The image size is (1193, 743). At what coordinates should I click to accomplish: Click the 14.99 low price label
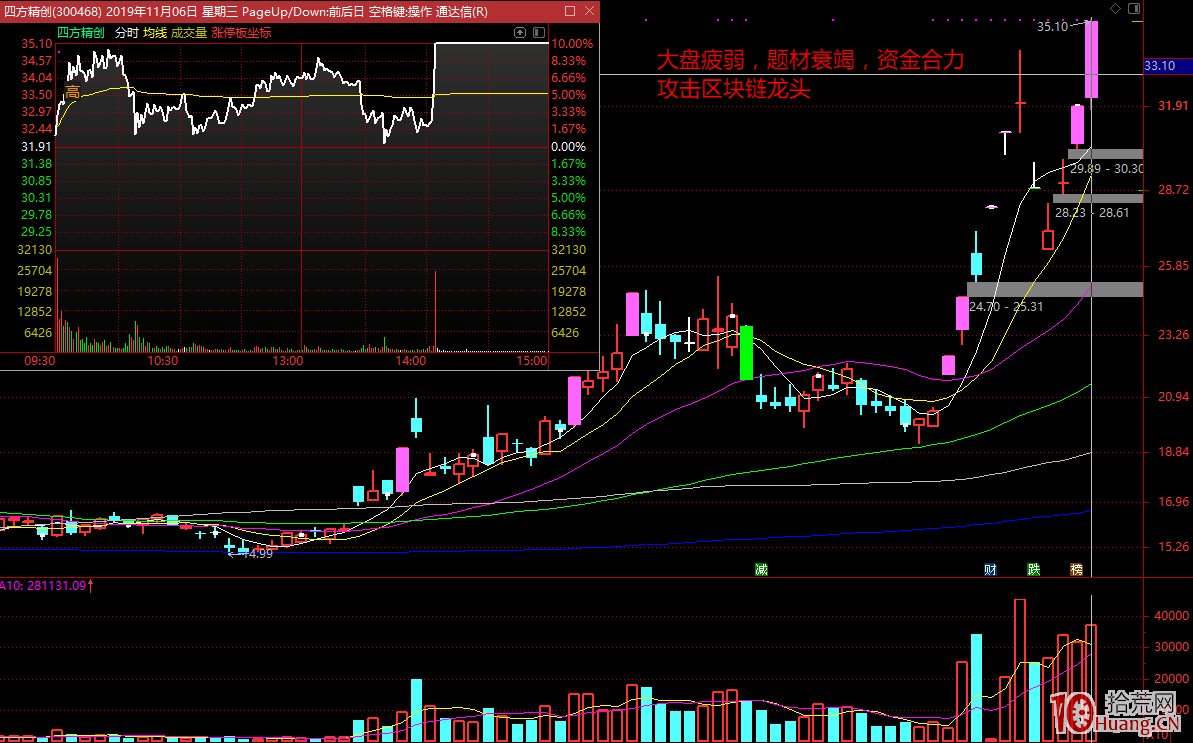(256, 554)
